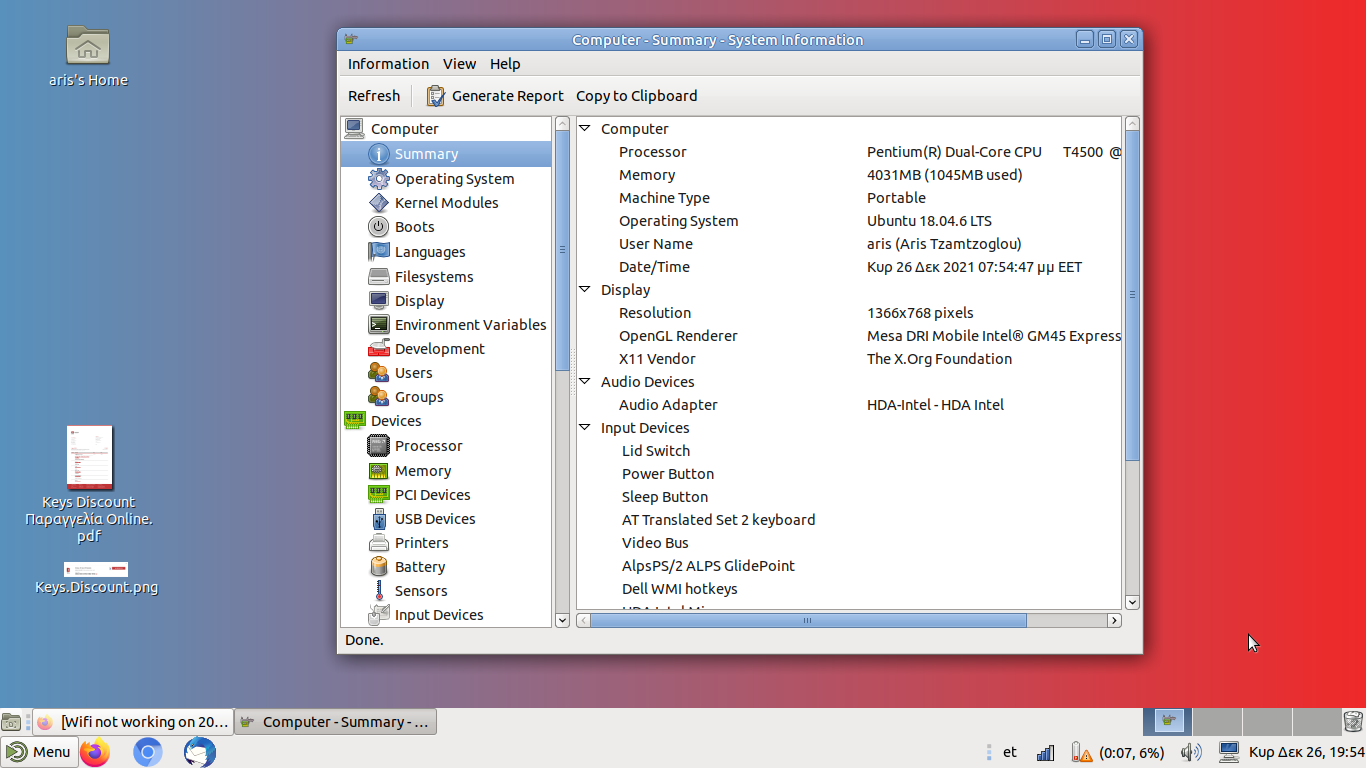Click the vertical scrollbar thumb of details
The image size is (1366, 768).
[1132, 295]
